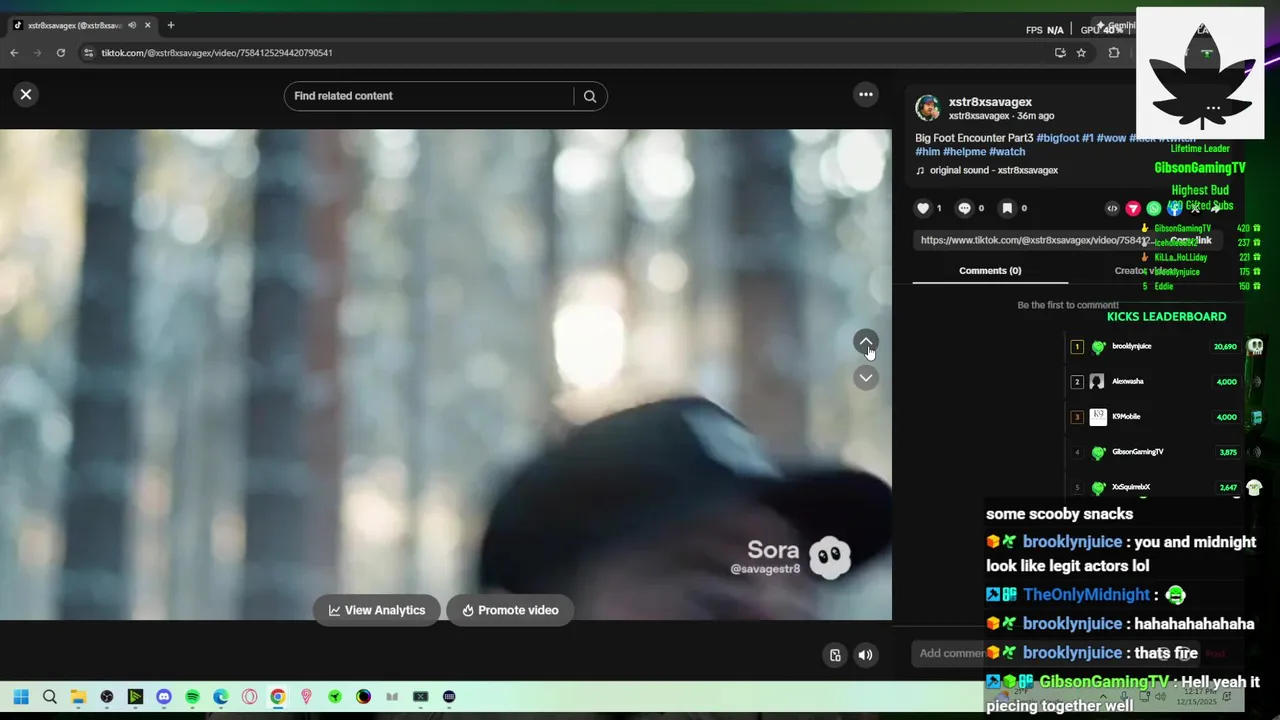This screenshot has width=1280, height=720.
Task: Save video with bookmark icon
Action: click(1007, 208)
